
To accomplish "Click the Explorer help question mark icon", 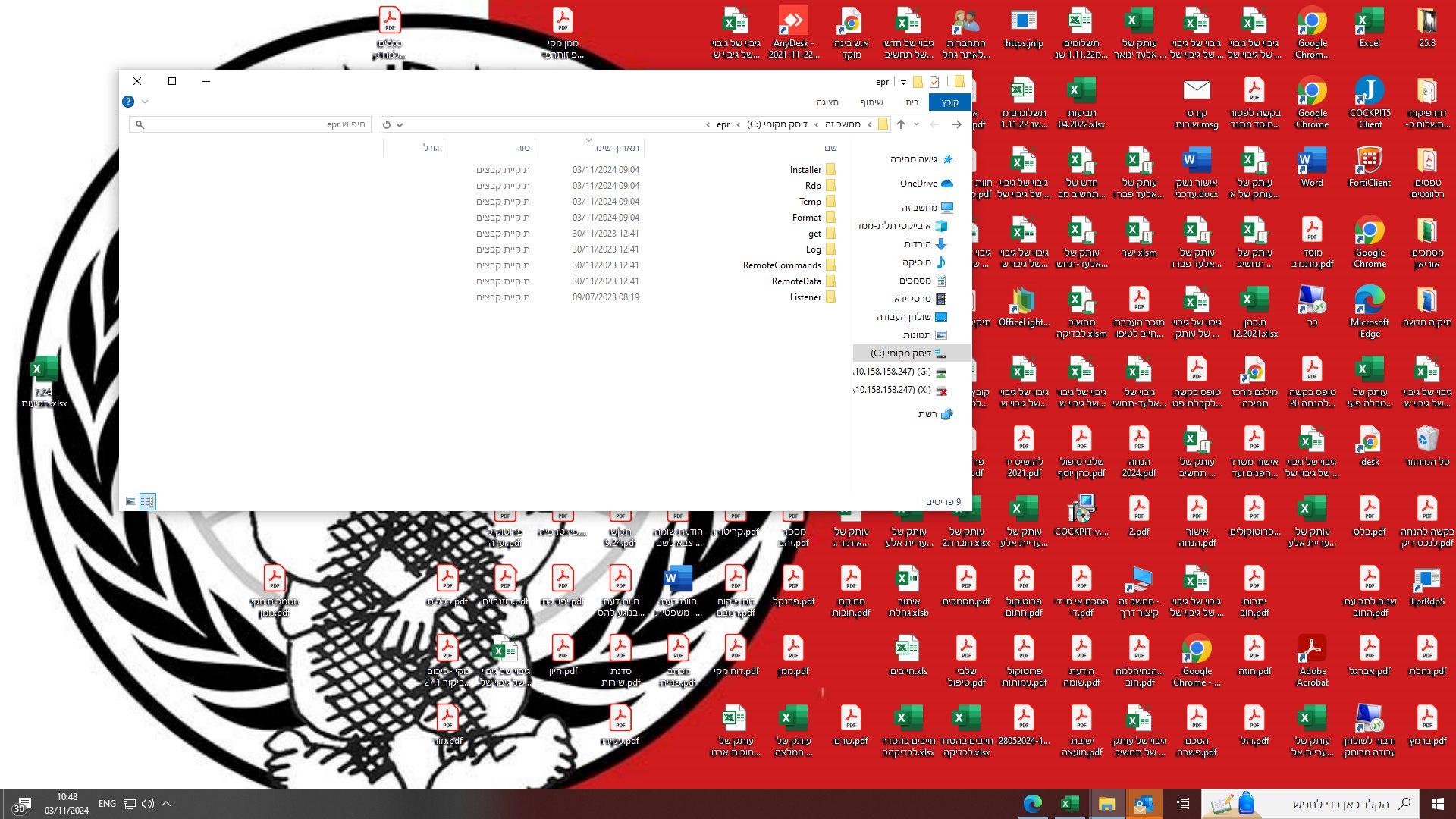I will (128, 102).
